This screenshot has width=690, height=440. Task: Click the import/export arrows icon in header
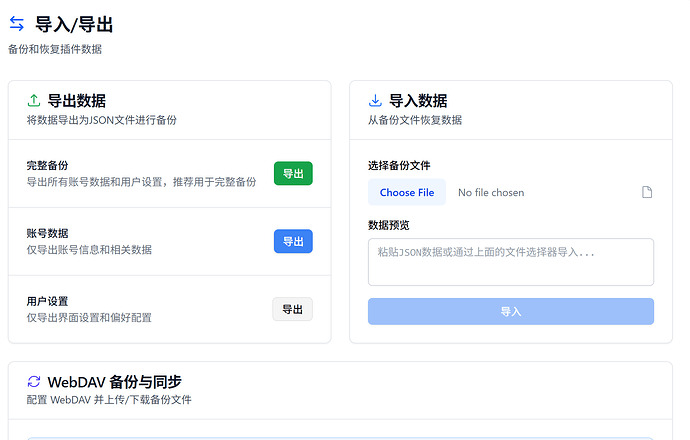[17, 24]
